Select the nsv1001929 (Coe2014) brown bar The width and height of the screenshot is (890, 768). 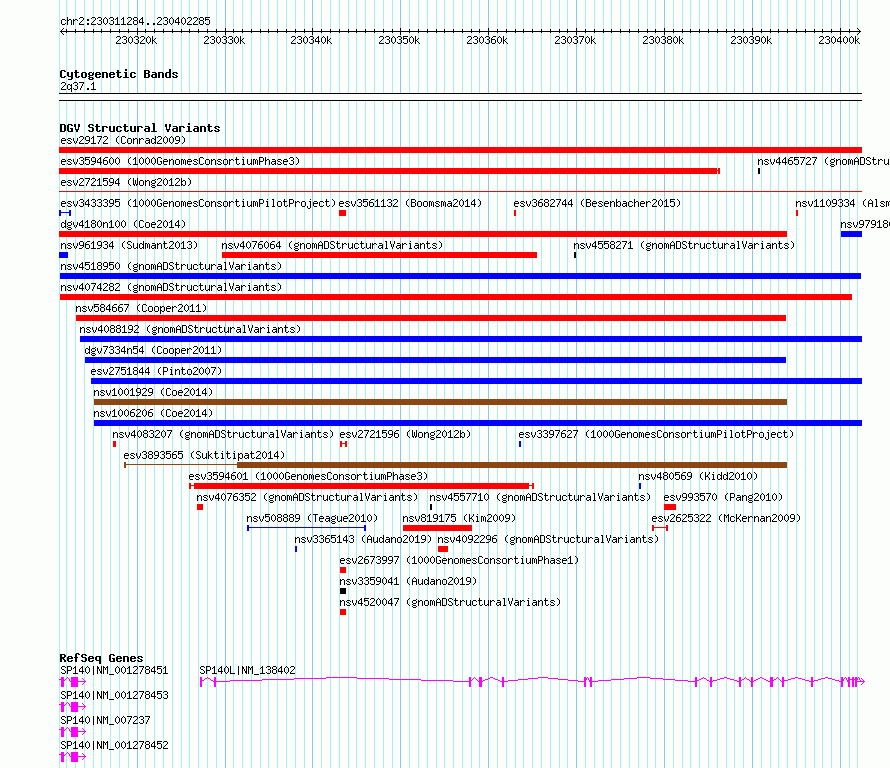(440, 402)
